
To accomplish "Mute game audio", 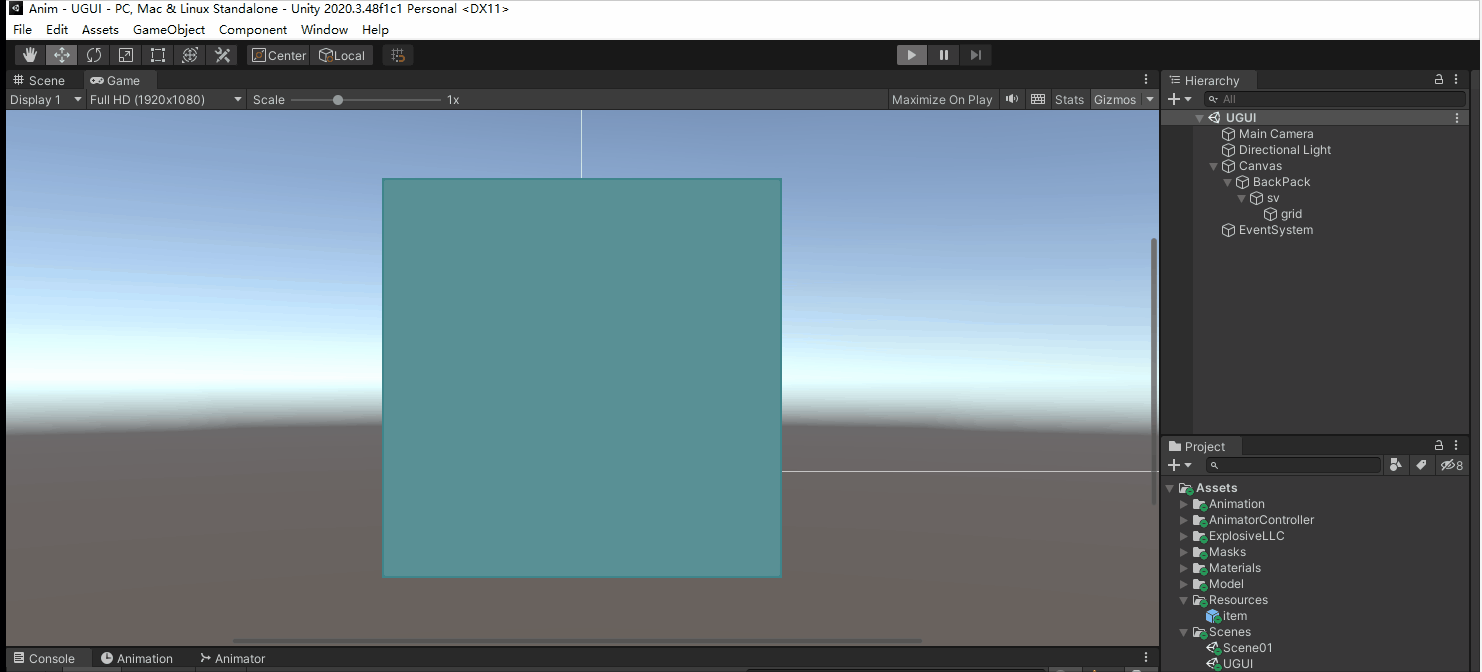I will pyautogui.click(x=1012, y=99).
